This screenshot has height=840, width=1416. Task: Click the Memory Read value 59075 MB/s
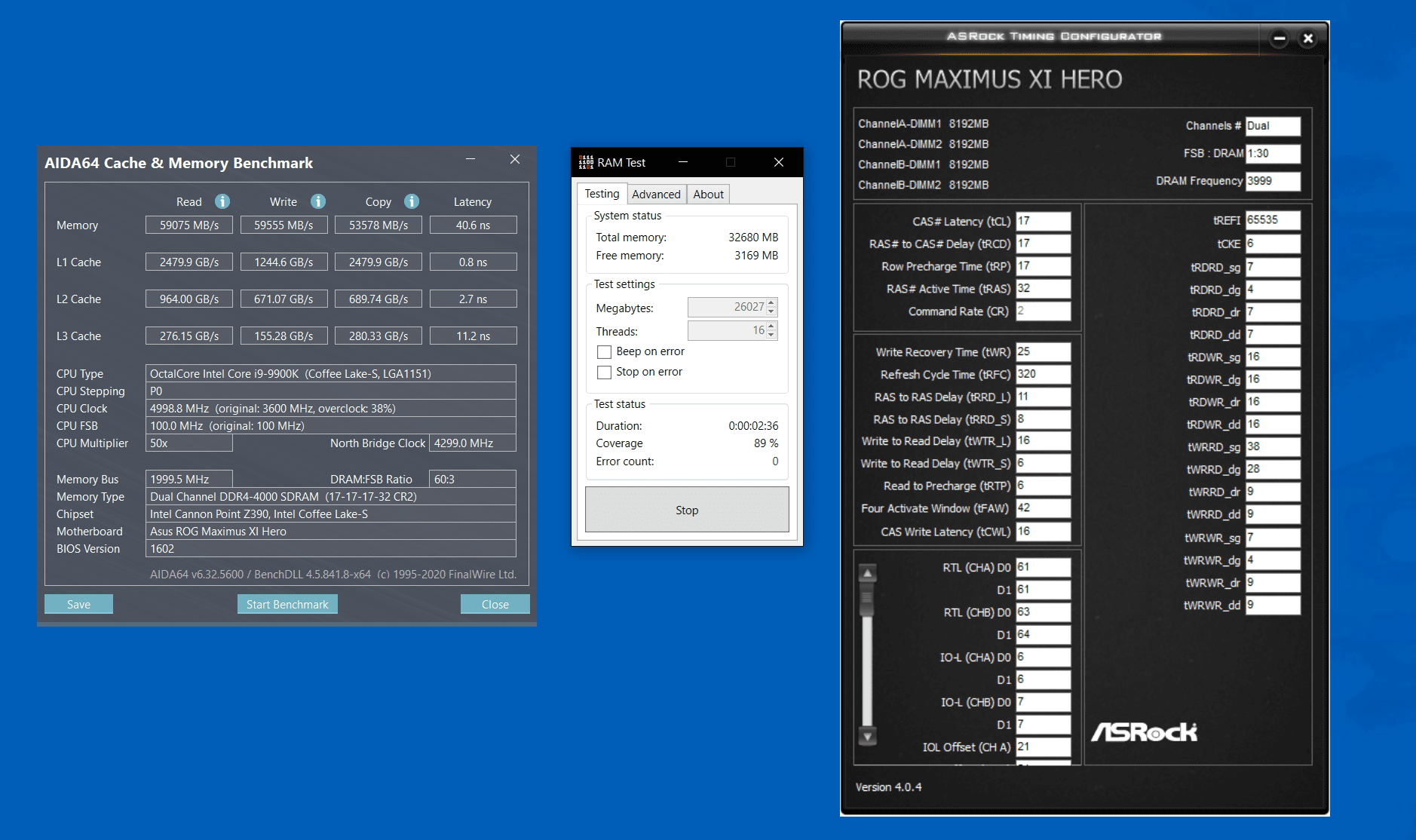pos(189,225)
